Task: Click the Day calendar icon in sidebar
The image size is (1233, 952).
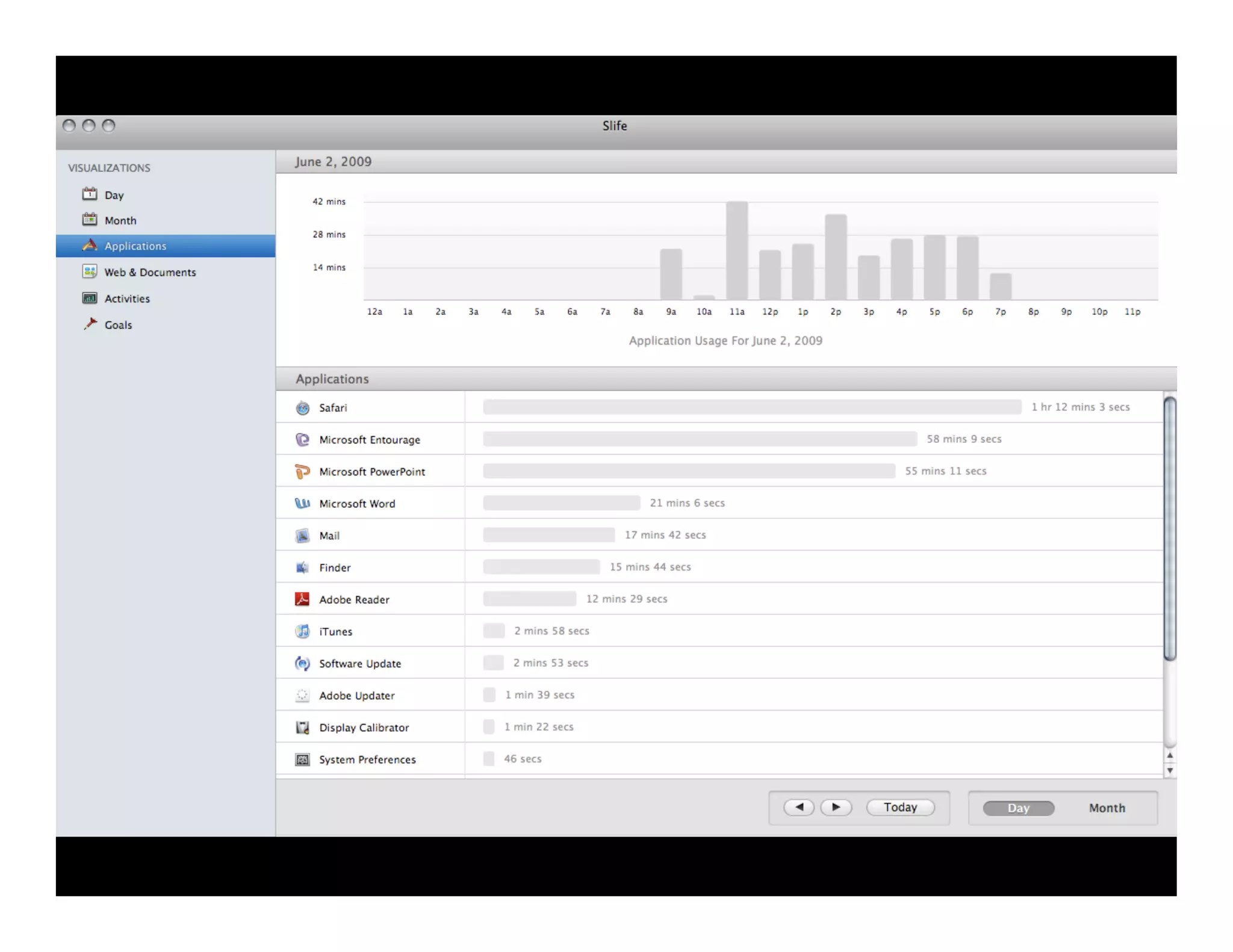Action: [x=90, y=194]
